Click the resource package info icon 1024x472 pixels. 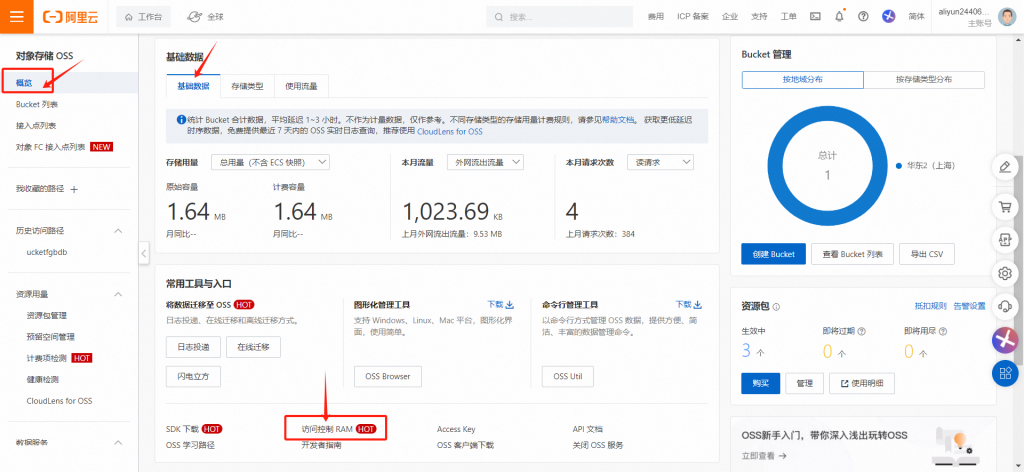pos(776,306)
